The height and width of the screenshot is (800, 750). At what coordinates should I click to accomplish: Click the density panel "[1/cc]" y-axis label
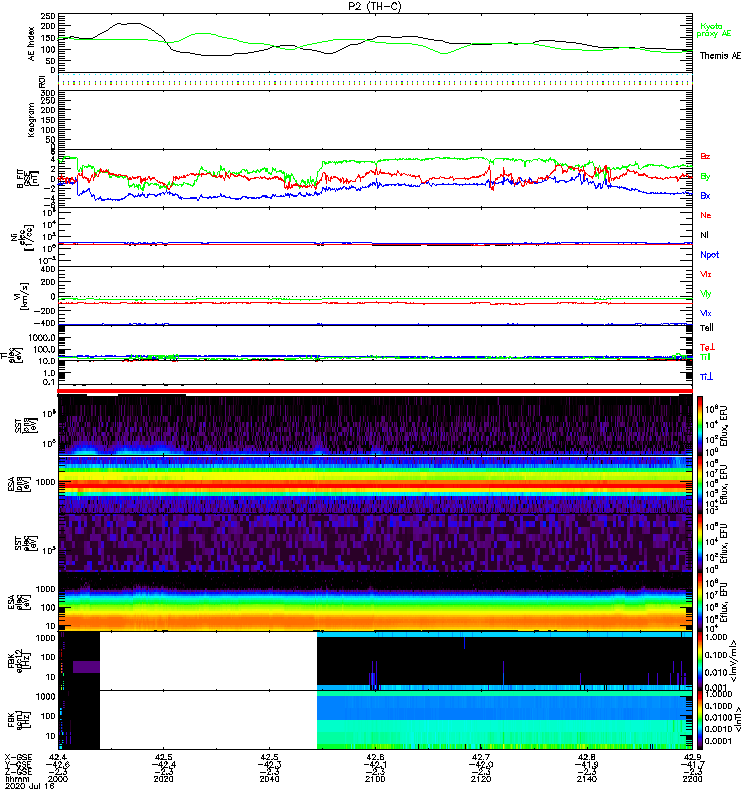click(x=30, y=238)
